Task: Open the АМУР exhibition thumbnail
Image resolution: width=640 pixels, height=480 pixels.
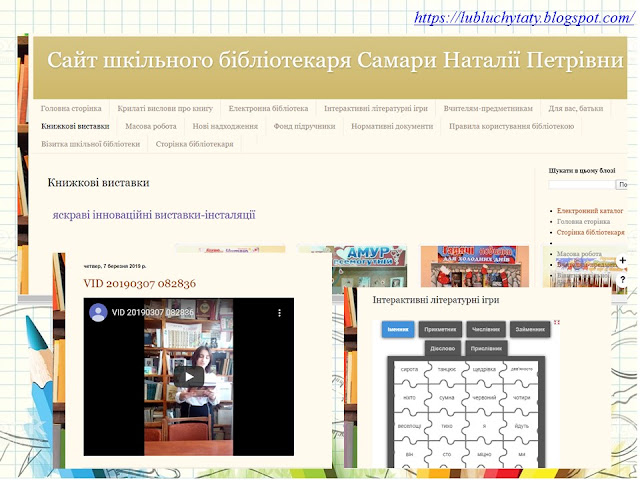Action: [370, 269]
